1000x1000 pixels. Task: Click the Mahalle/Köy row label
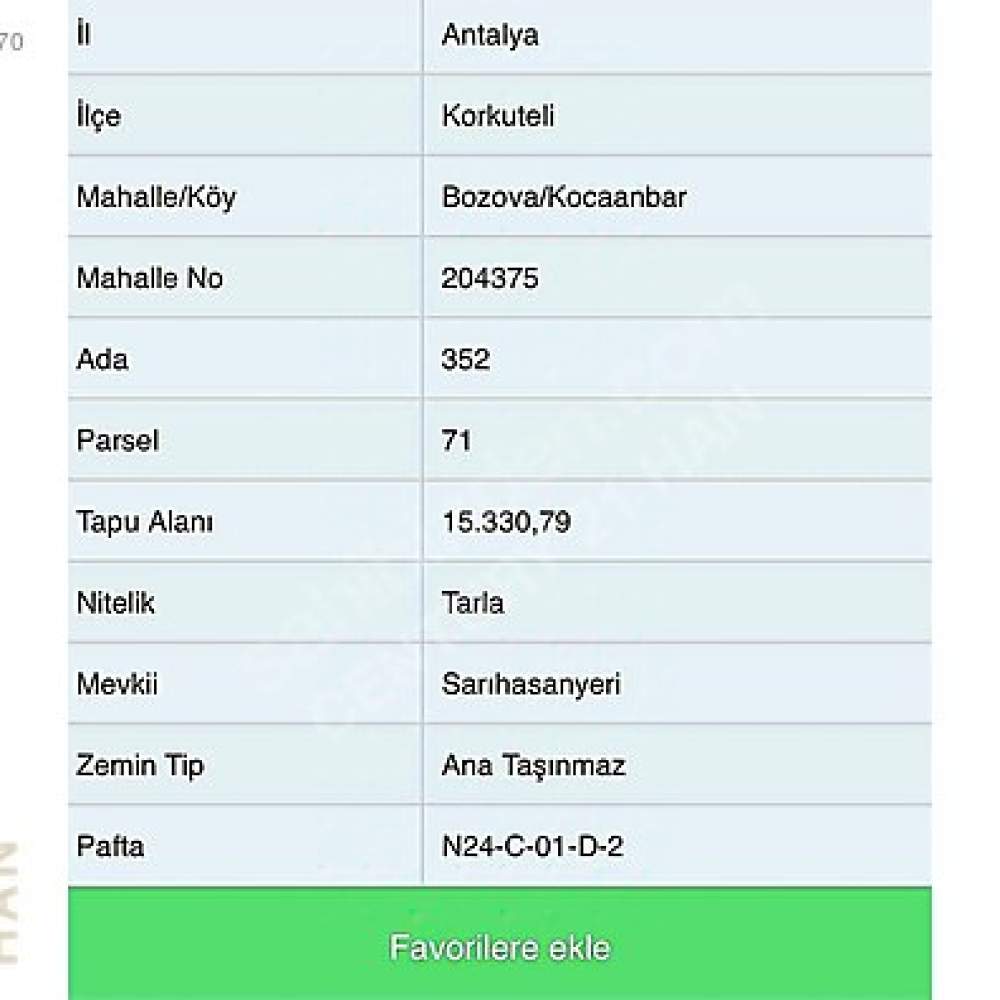pyautogui.click(x=156, y=197)
